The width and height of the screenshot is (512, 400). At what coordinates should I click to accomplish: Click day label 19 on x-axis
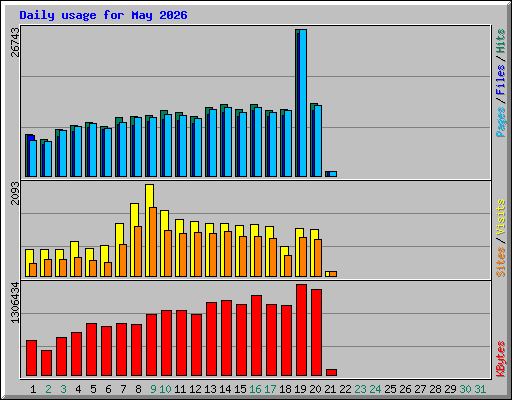pos(300,389)
